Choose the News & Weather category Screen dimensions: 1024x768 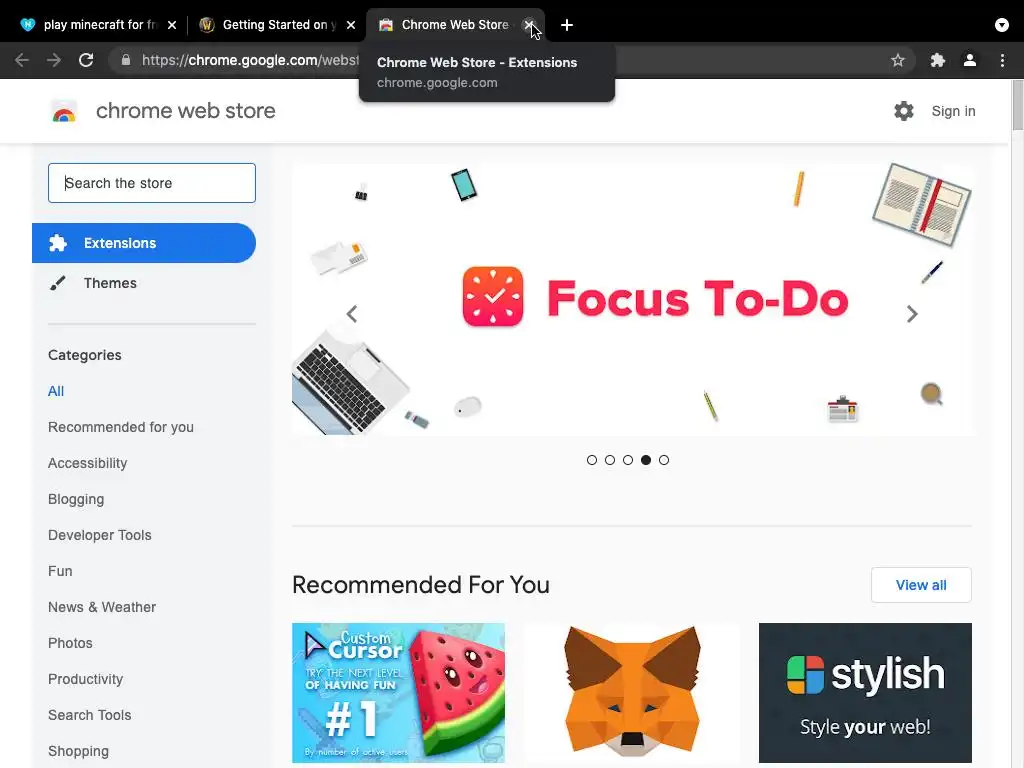click(x=102, y=607)
